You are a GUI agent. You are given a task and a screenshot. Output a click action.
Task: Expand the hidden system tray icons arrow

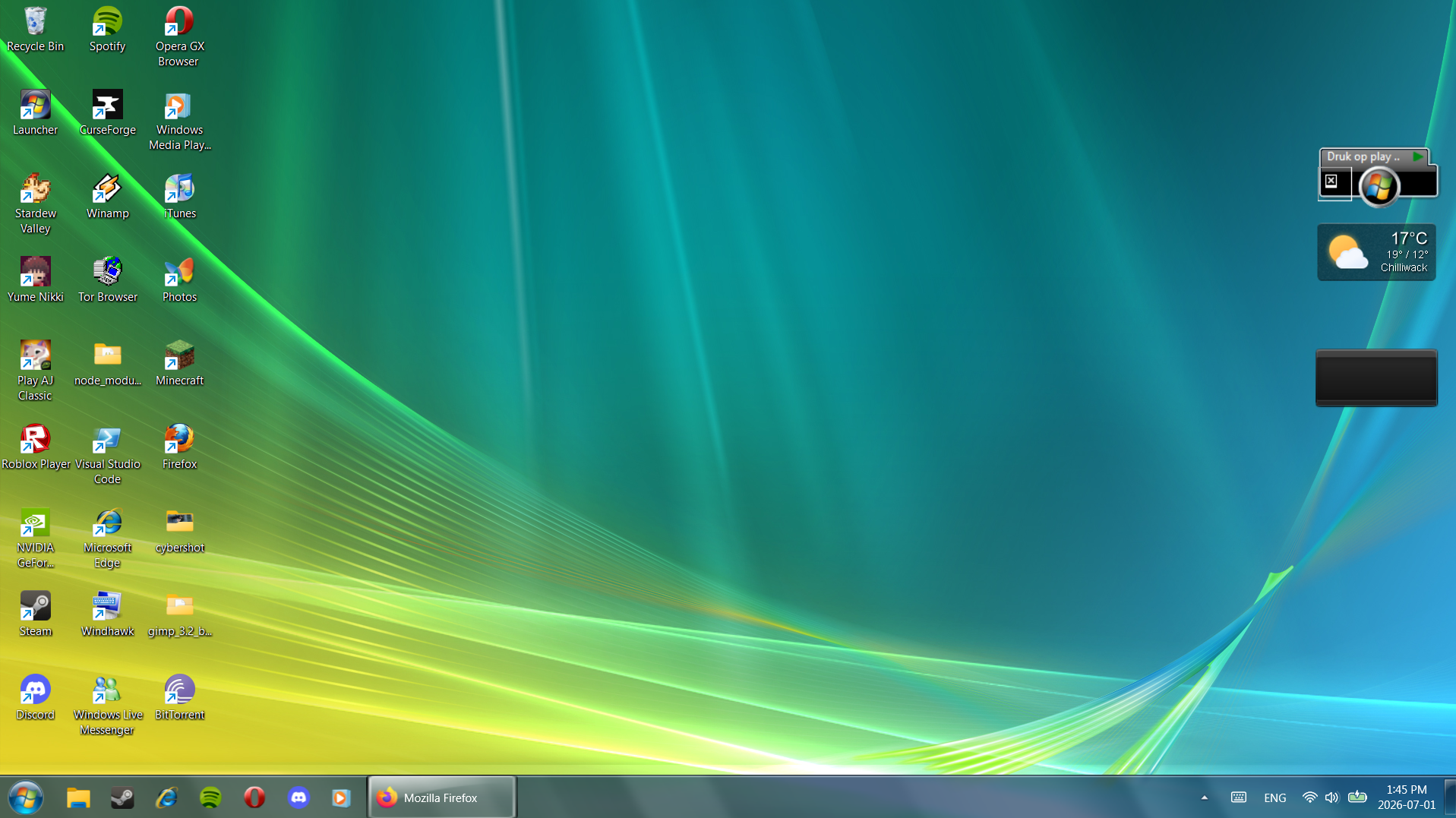click(x=1204, y=797)
